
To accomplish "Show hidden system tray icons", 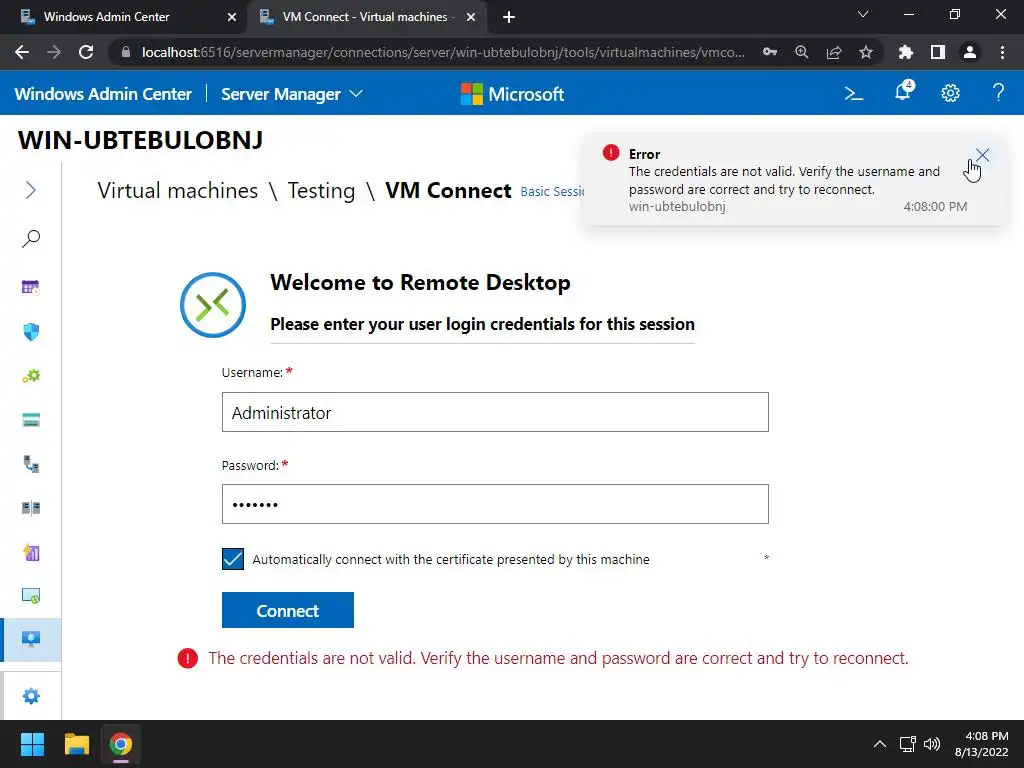I will [x=880, y=744].
